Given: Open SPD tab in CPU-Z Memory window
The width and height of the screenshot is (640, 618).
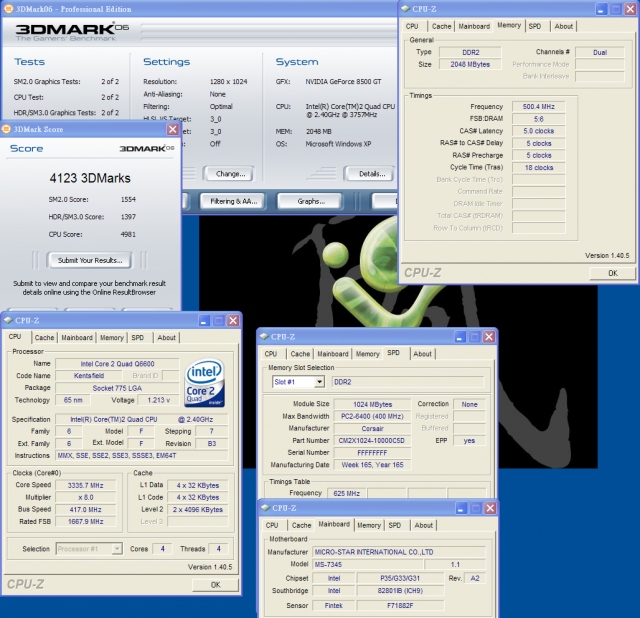Looking at the screenshot, I should coord(535,27).
